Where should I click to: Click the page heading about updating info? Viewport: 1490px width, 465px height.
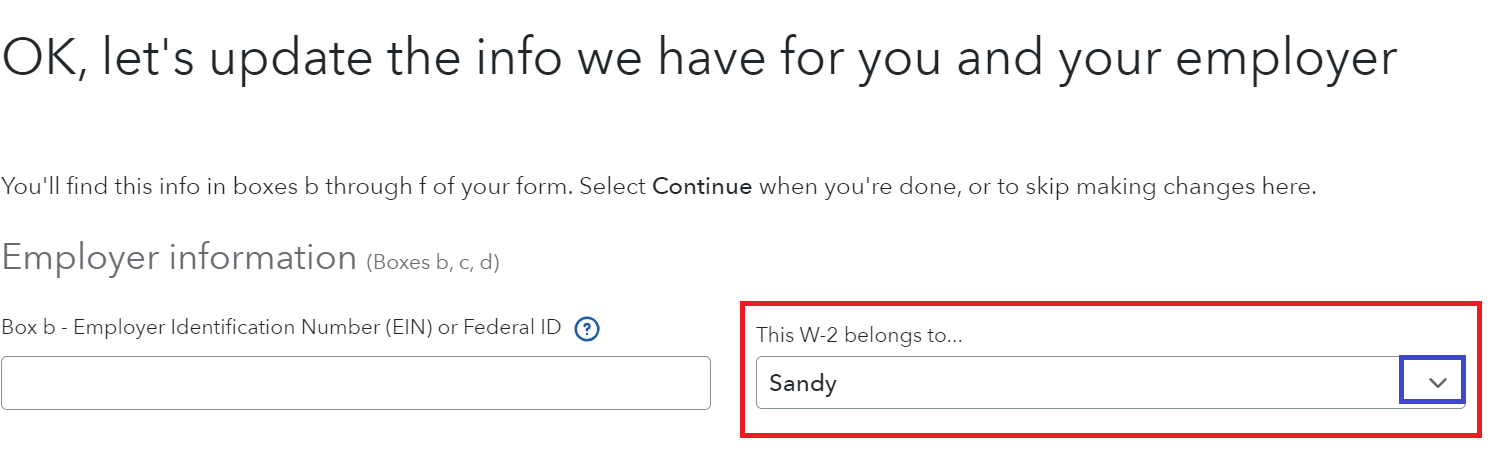(699, 59)
